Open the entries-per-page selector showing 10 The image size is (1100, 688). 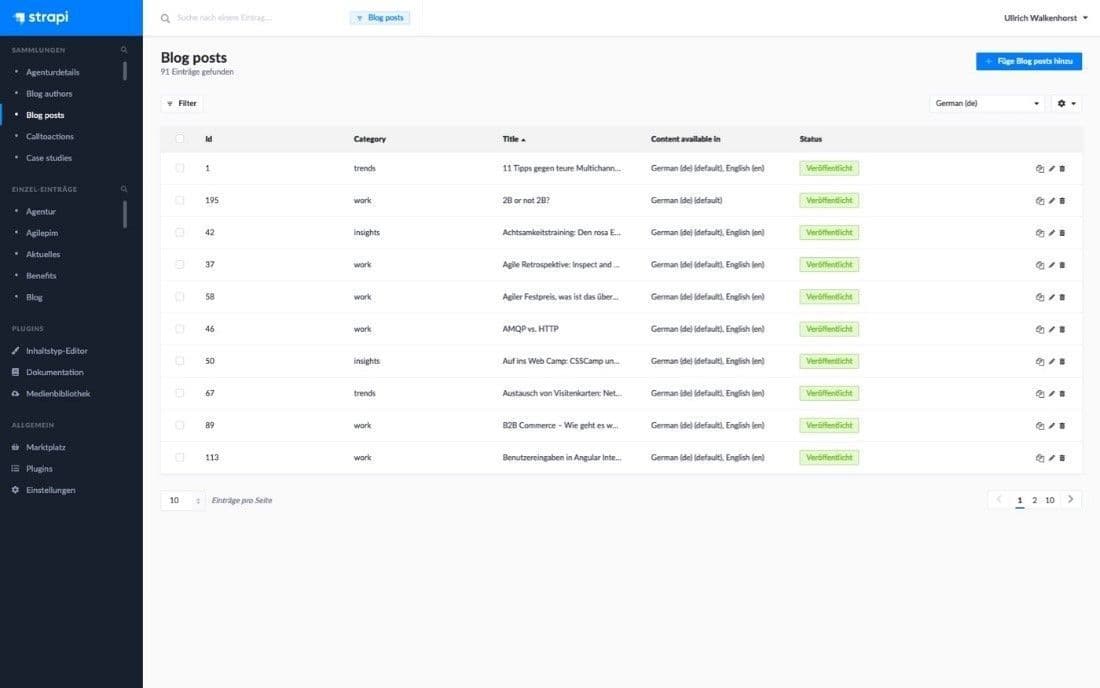click(181, 499)
